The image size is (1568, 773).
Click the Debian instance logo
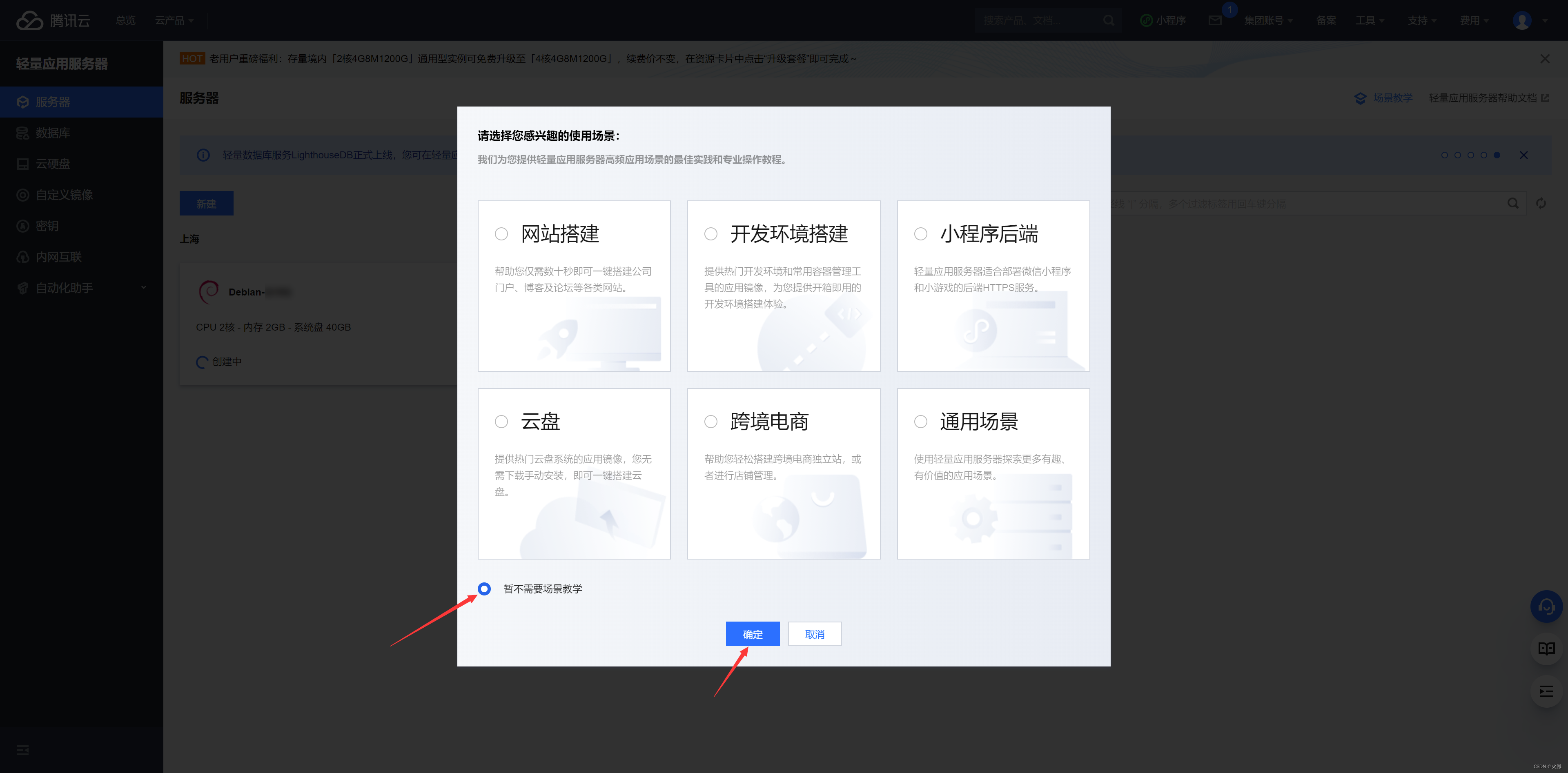(209, 292)
